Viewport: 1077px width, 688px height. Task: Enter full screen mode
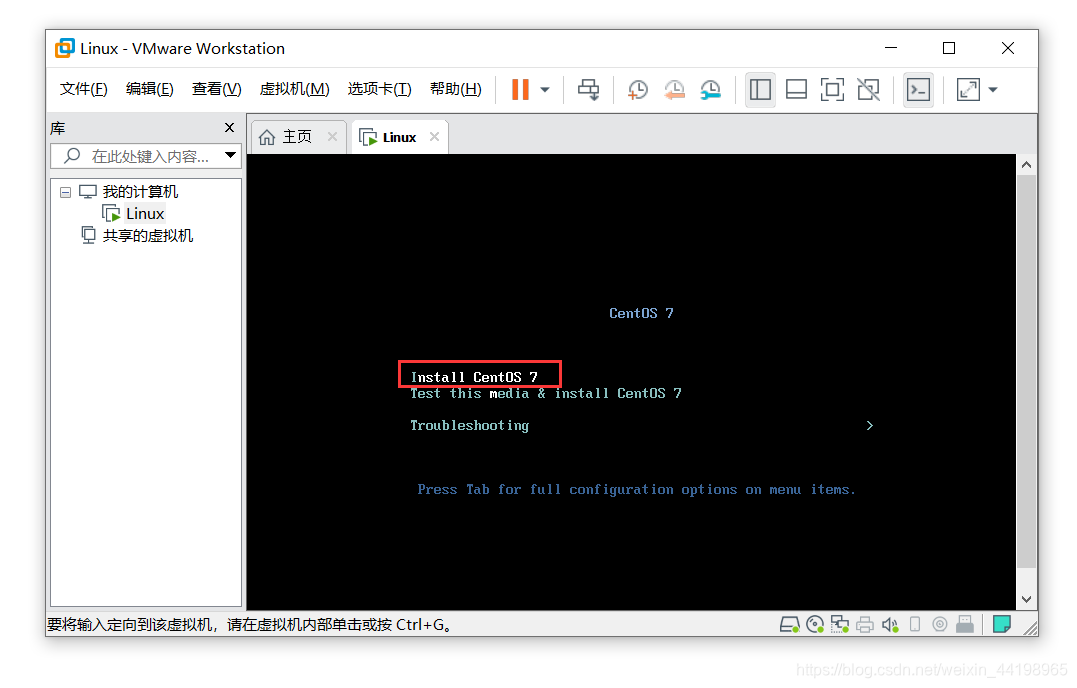(x=832, y=89)
